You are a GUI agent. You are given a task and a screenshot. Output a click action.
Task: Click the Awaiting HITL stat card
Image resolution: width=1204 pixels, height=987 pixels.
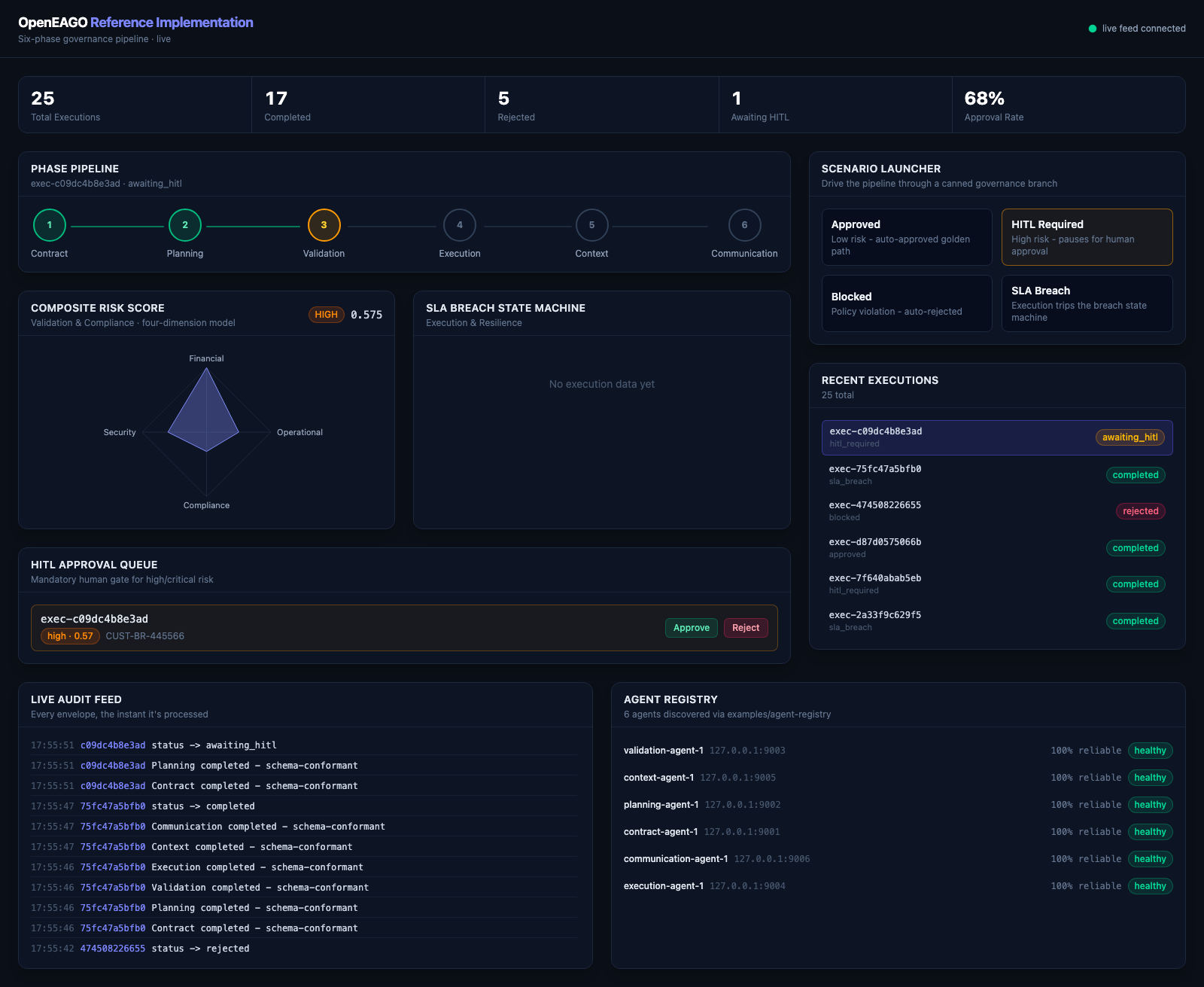point(835,105)
